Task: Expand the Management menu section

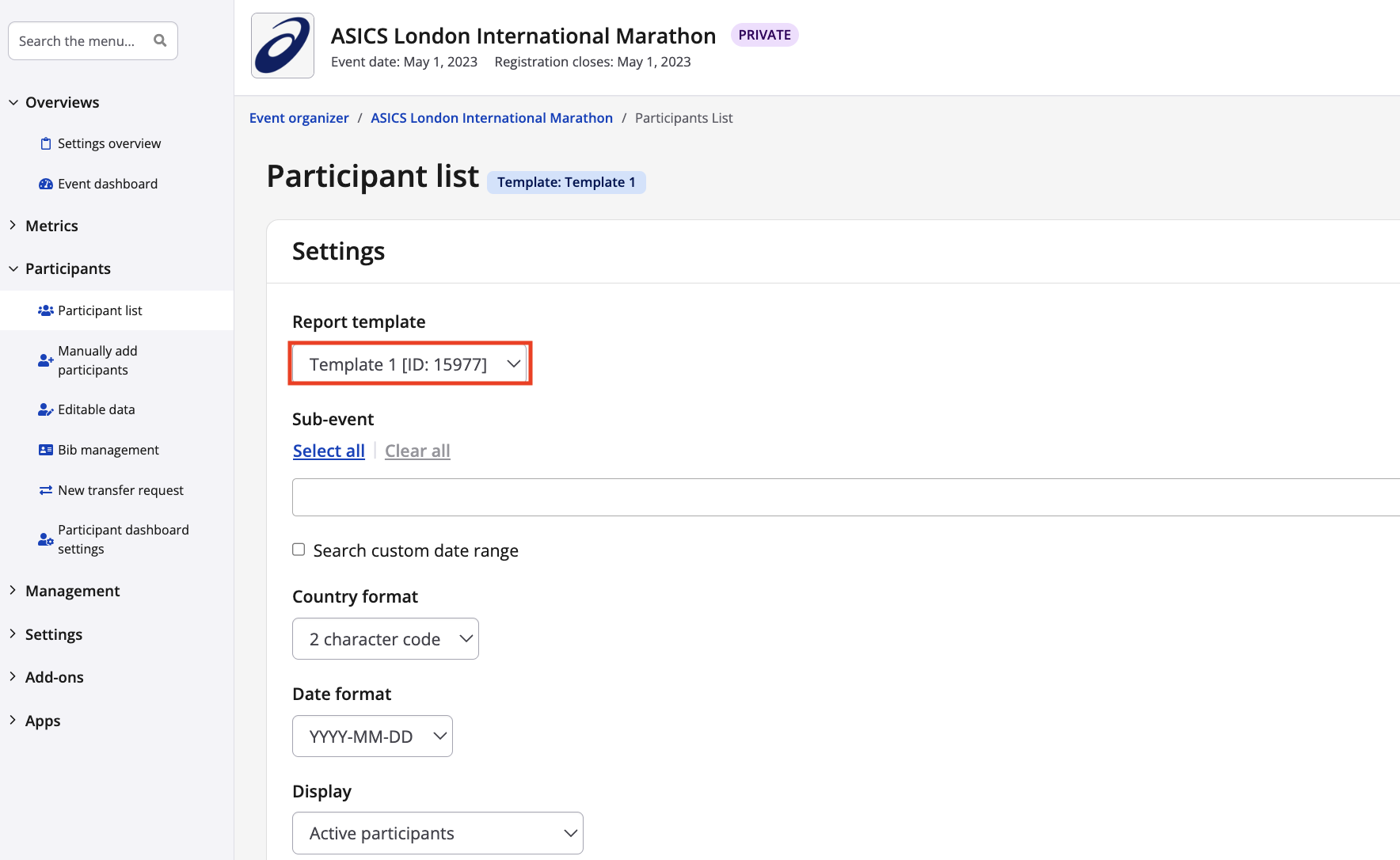Action: coord(72,591)
